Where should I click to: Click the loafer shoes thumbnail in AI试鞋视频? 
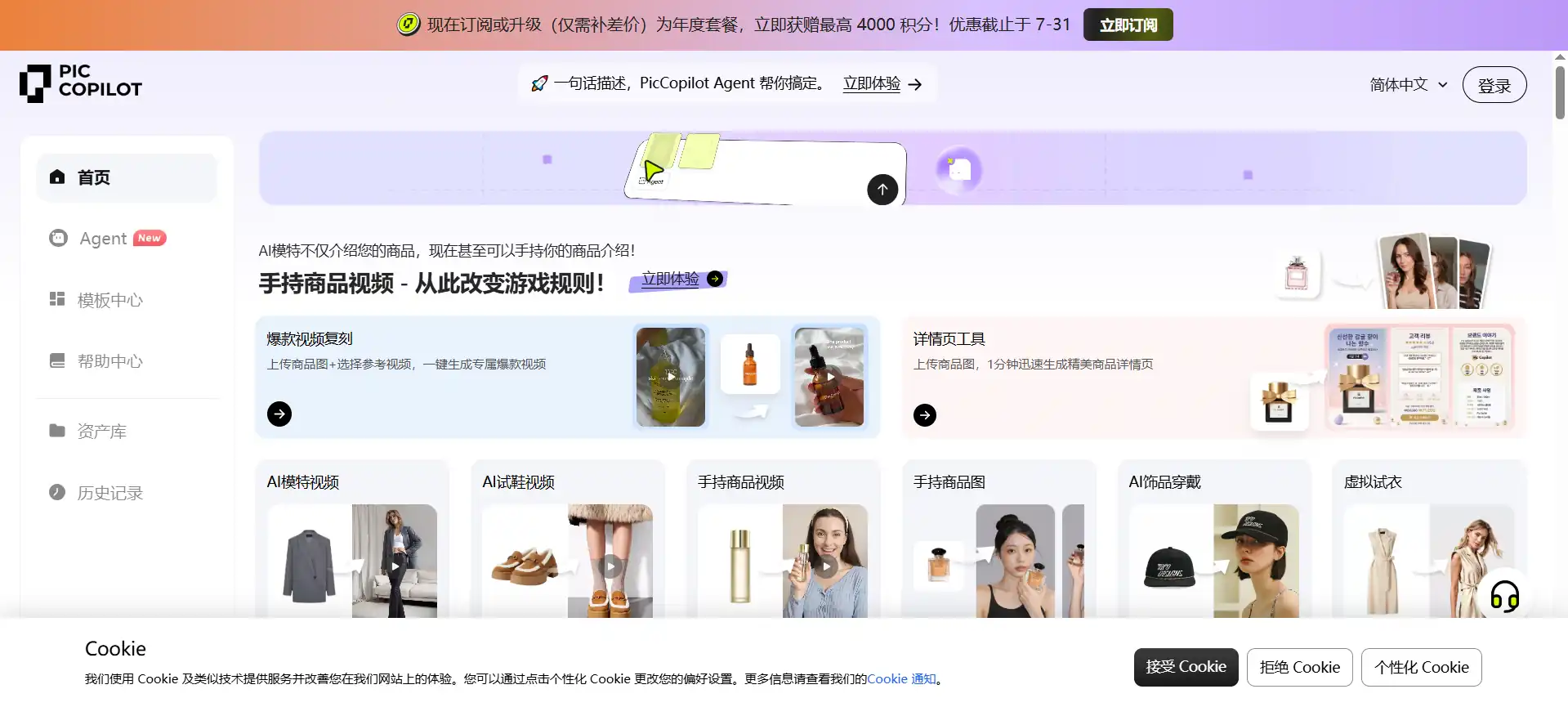pyautogui.click(x=525, y=564)
